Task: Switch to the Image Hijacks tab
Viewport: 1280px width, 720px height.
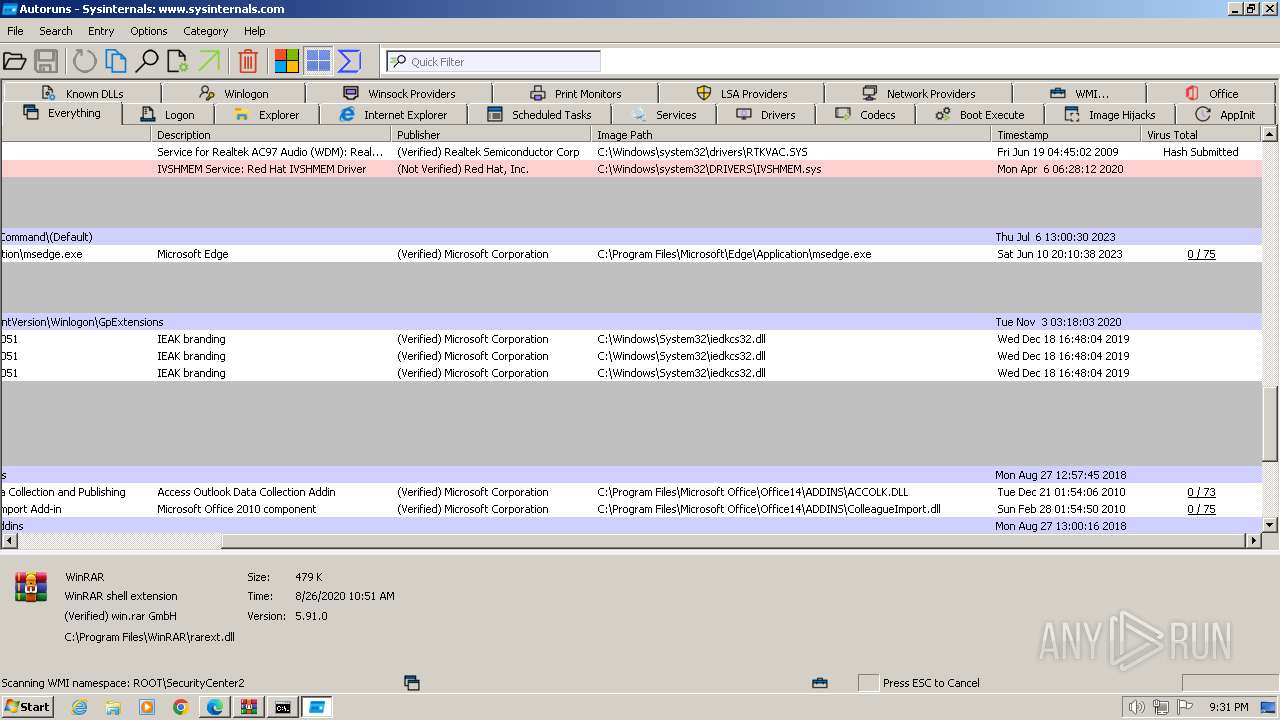Action: [1109, 115]
